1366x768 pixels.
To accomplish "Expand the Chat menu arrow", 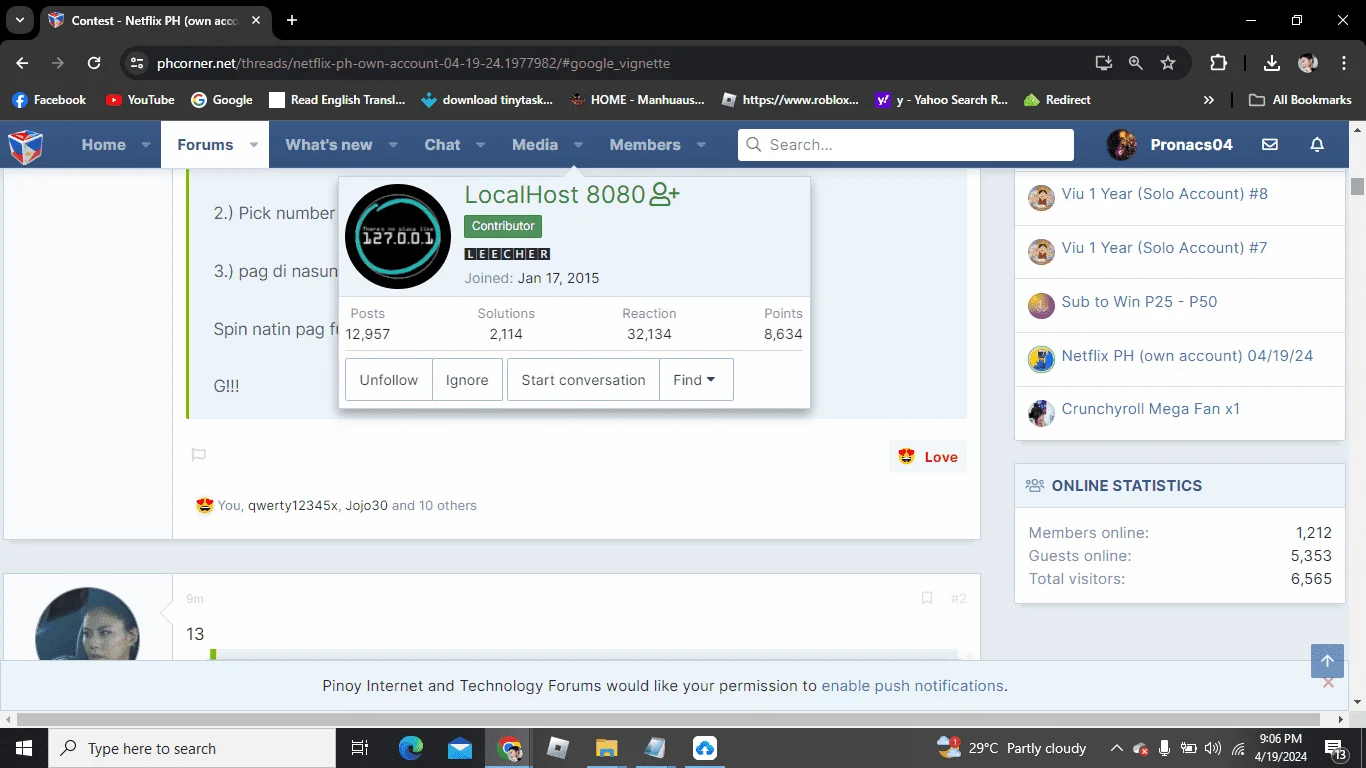I will click(480, 145).
